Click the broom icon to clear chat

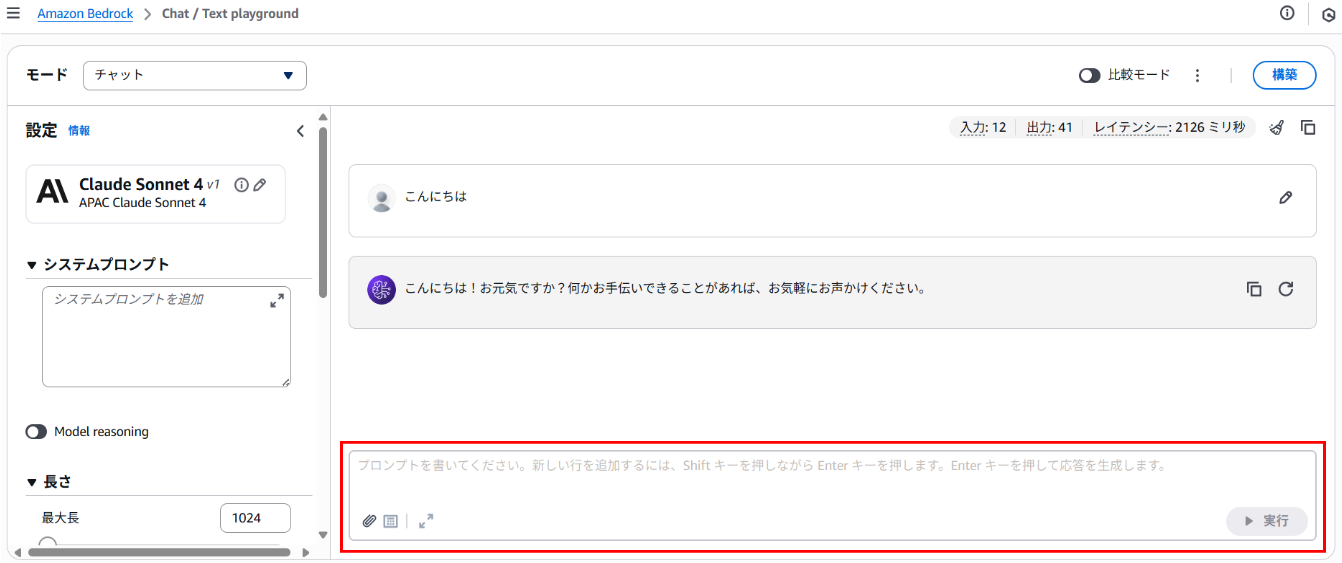point(1277,127)
